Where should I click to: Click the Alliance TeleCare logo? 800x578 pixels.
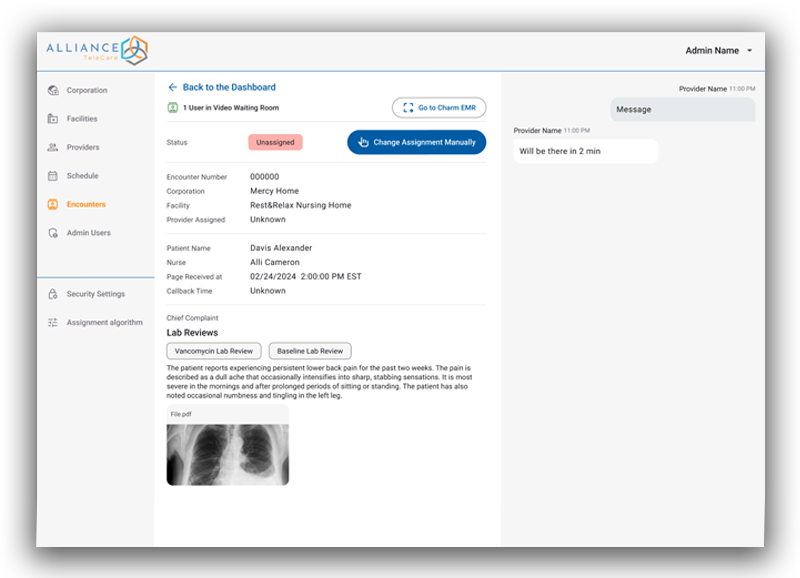[97, 51]
